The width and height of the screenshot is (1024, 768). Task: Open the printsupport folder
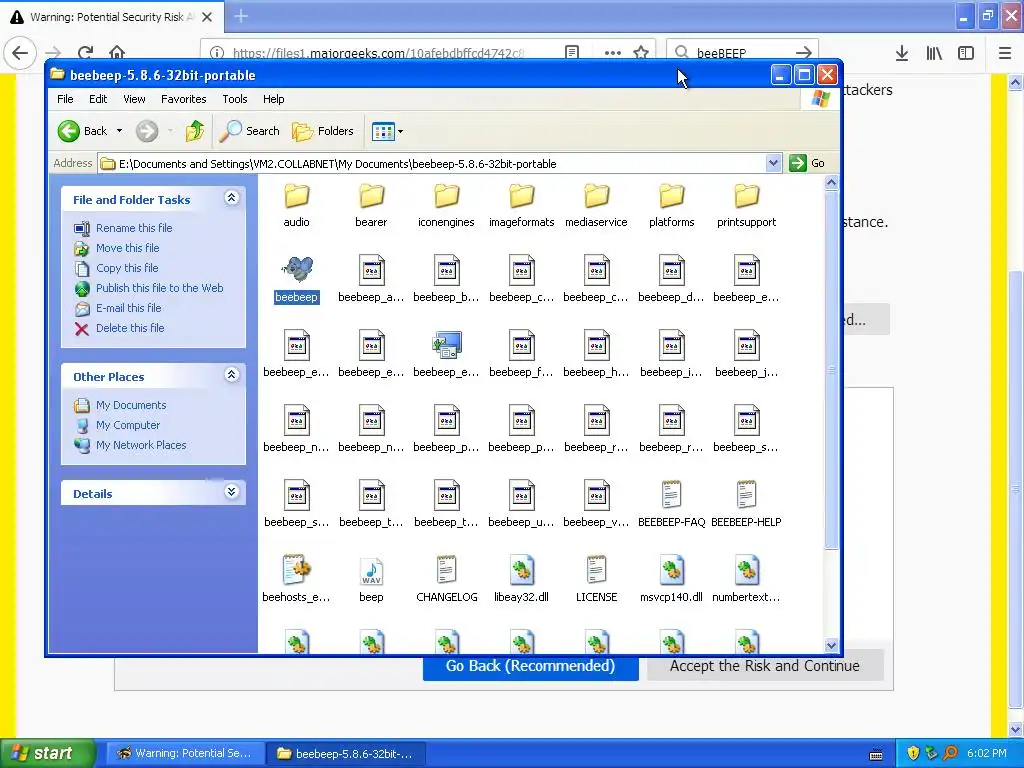click(x=746, y=196)
